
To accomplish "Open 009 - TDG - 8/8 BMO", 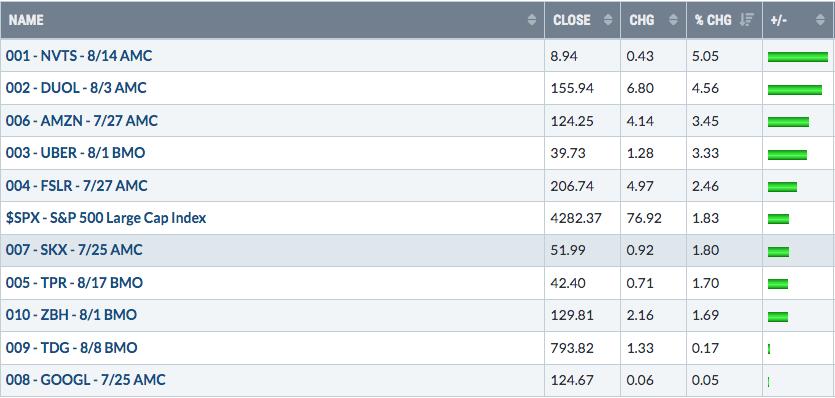I will pos(72,348).
